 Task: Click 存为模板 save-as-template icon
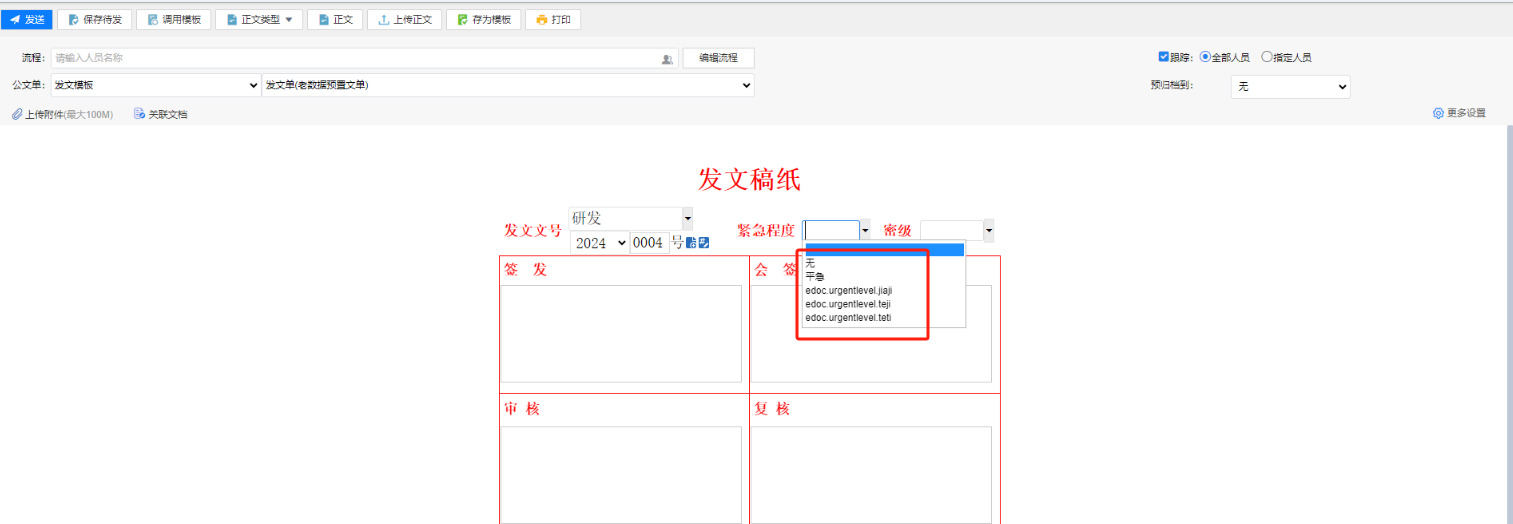(x=463, y=20)
